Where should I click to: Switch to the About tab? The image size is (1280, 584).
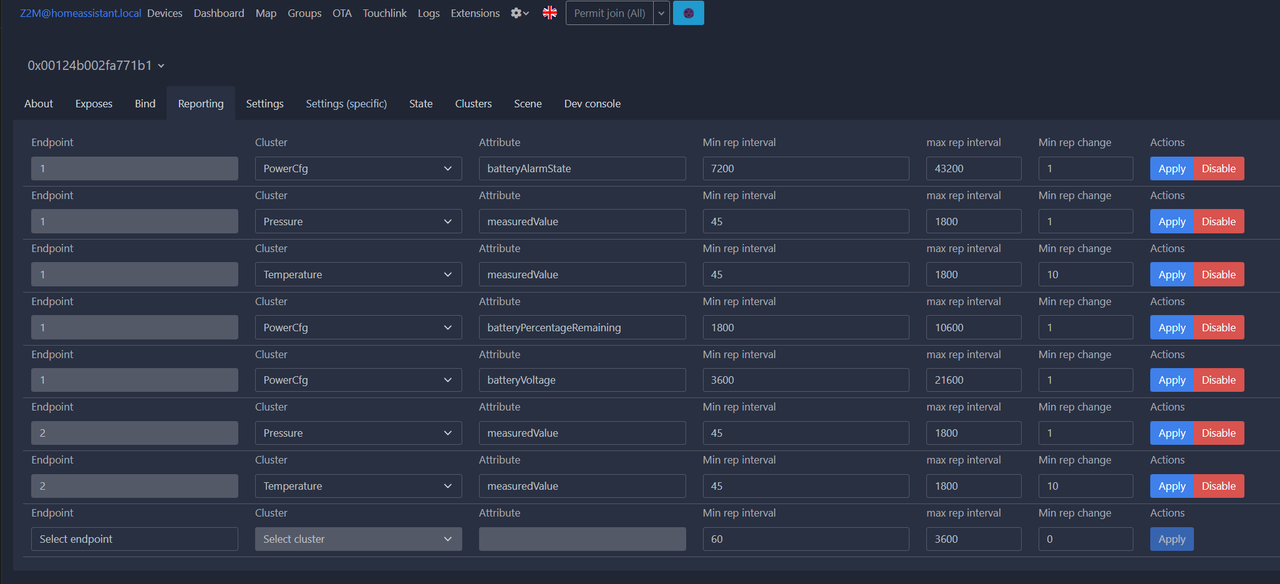39,103
